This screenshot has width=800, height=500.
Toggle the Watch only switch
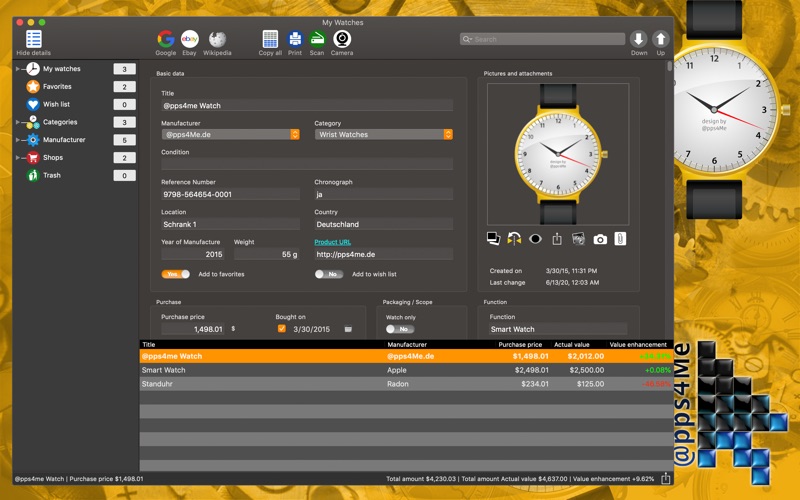tap(400, 329)
